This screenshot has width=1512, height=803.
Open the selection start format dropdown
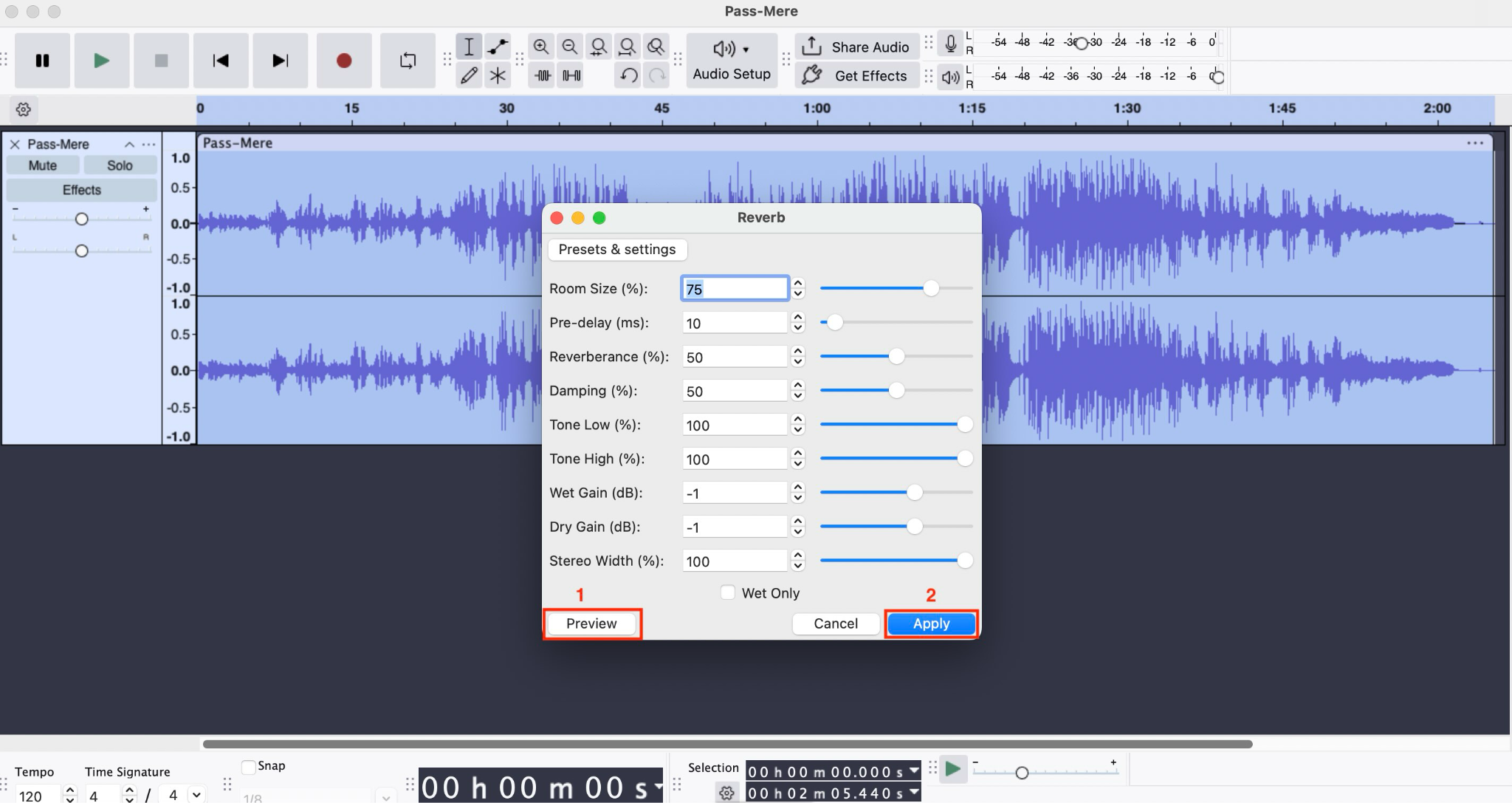(914, 770)
